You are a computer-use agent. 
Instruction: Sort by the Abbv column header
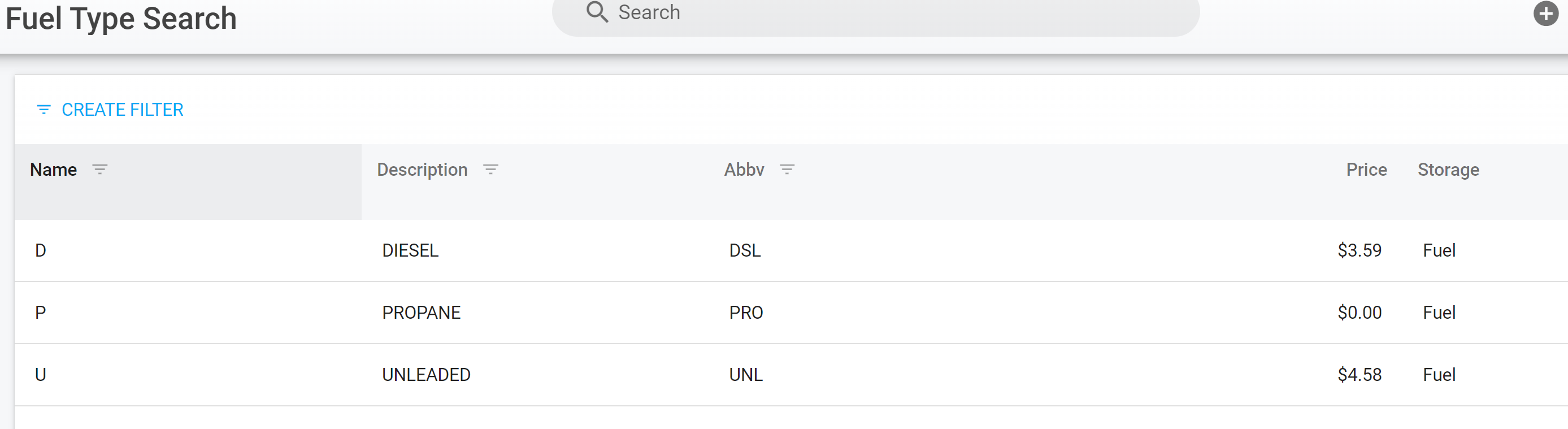tap(744, 170)
